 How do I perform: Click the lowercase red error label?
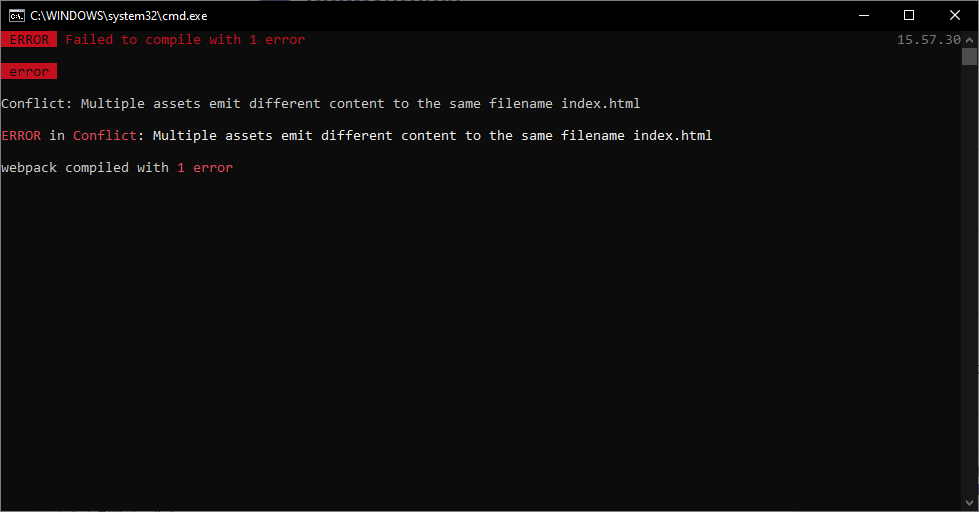[29, 72]
